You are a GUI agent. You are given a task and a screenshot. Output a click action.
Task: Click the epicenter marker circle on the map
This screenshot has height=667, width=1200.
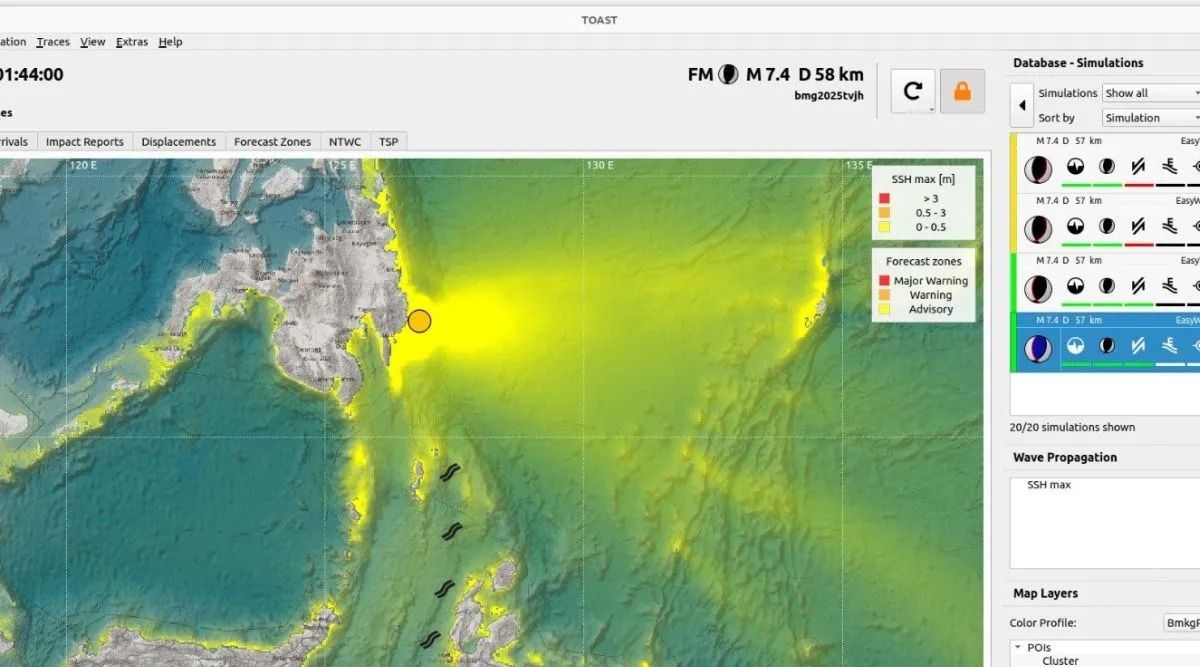[x=419, y=321]
